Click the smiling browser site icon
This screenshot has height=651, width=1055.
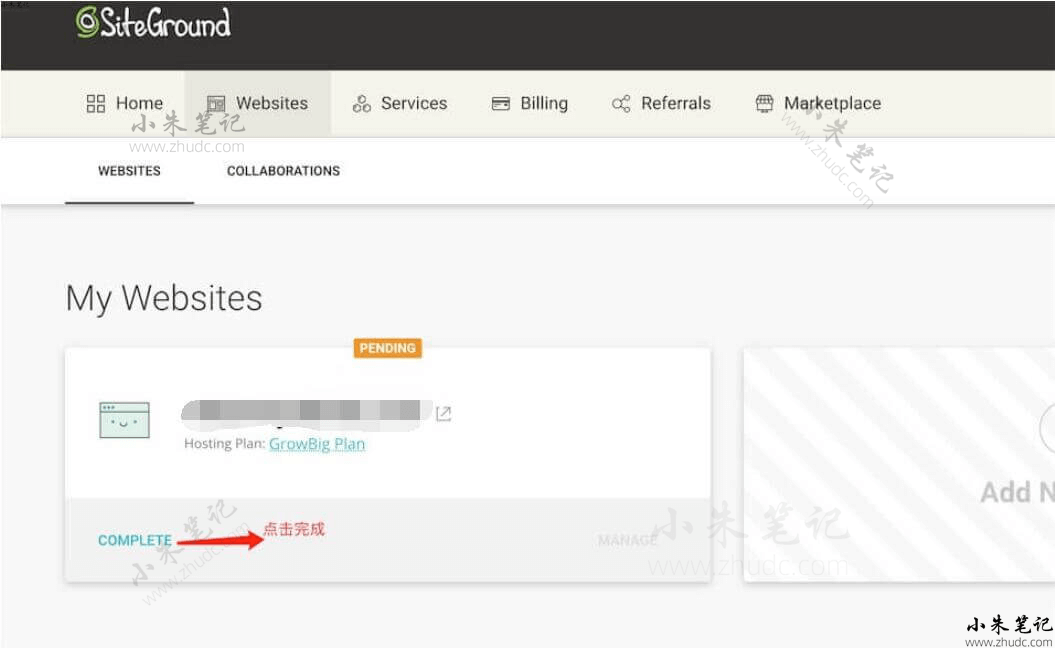click(x=124, y=420)
